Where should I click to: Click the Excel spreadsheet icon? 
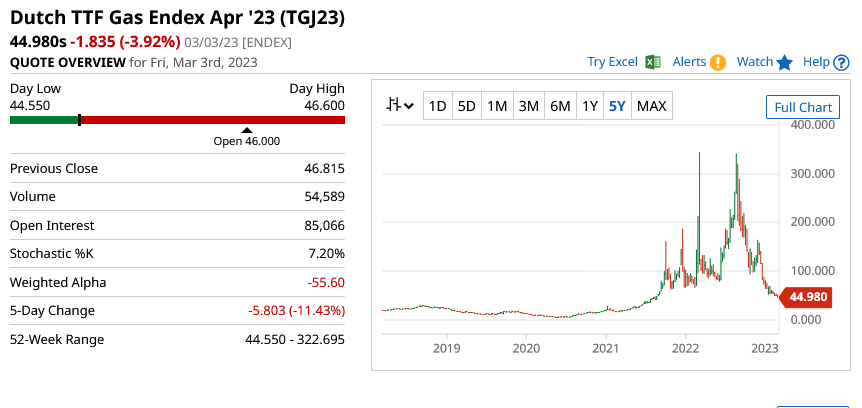[x=653, y=62]
